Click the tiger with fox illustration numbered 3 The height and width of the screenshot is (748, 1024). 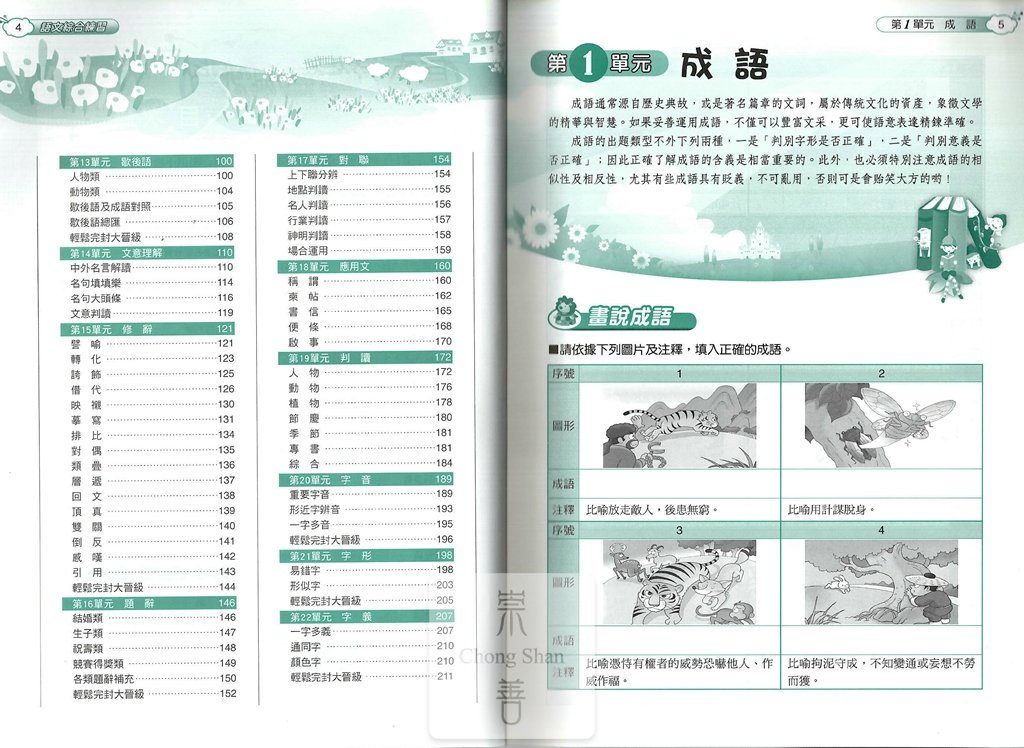point(679,582)
